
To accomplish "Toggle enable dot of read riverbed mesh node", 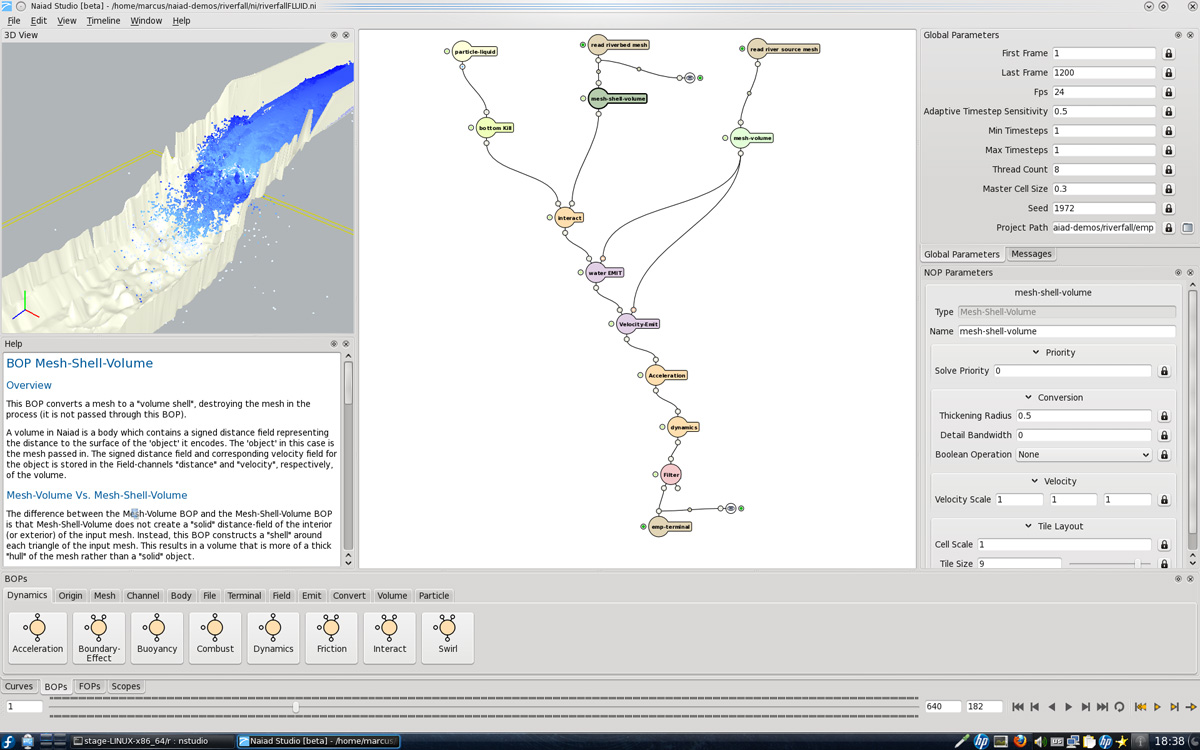I will click(x=583, y=45).
